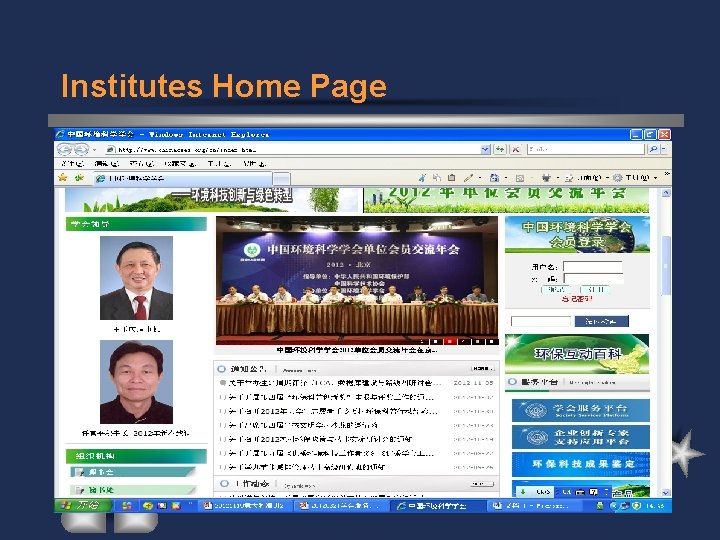Open the Print icon dropdown arrow
Viewport: 720px width, 540px height.
[558, 178]
